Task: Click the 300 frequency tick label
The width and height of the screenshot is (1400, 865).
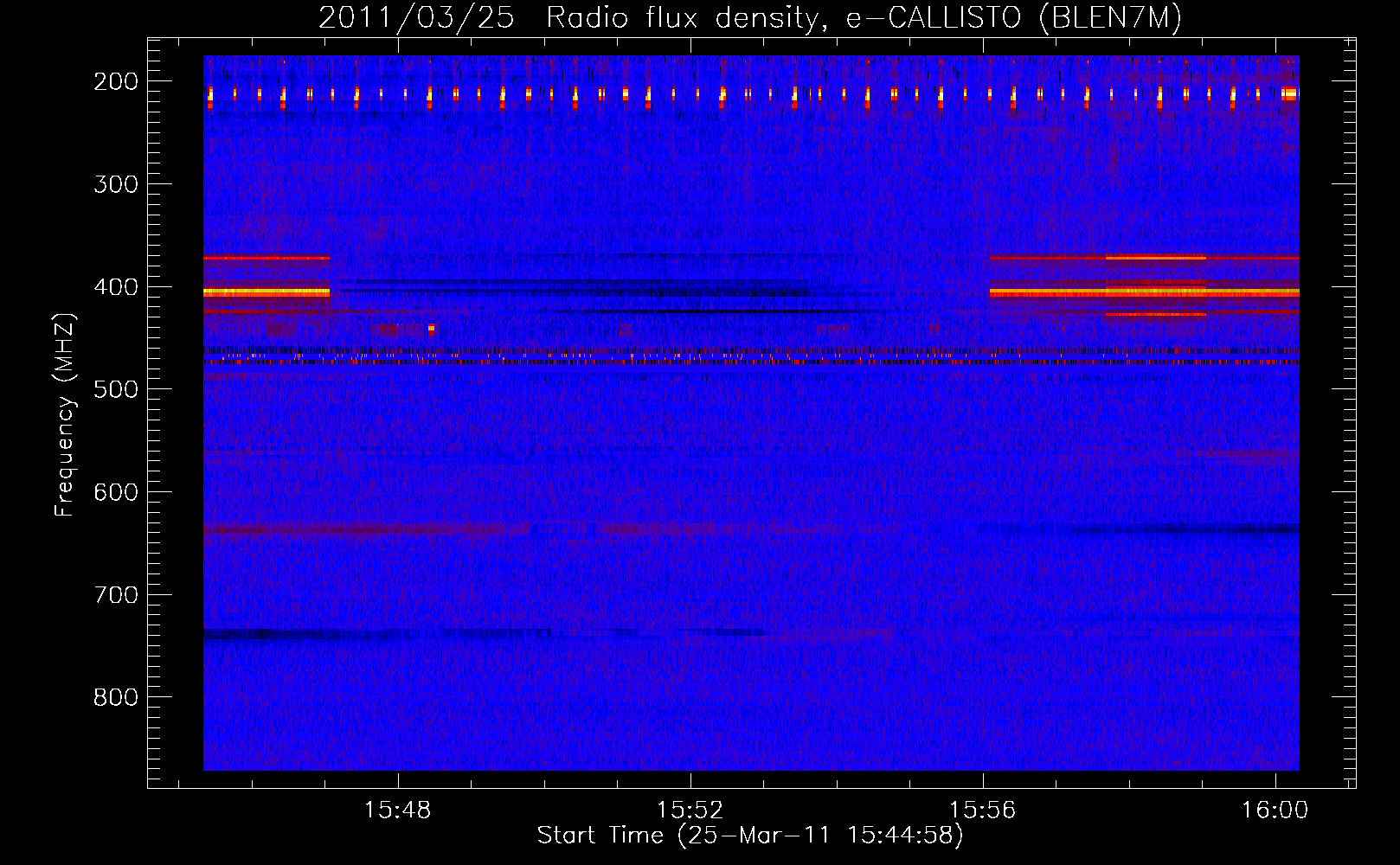Action: click(116, 184)
